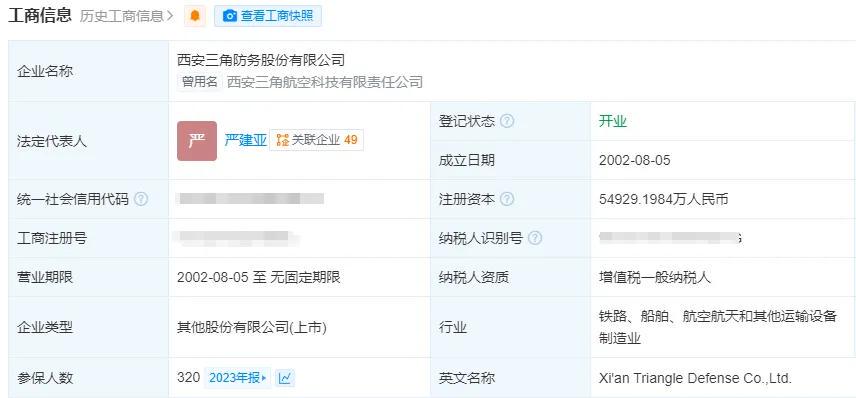Open the insured headcount trend chart icon
The image size is (856, 398).
(285, 378)
